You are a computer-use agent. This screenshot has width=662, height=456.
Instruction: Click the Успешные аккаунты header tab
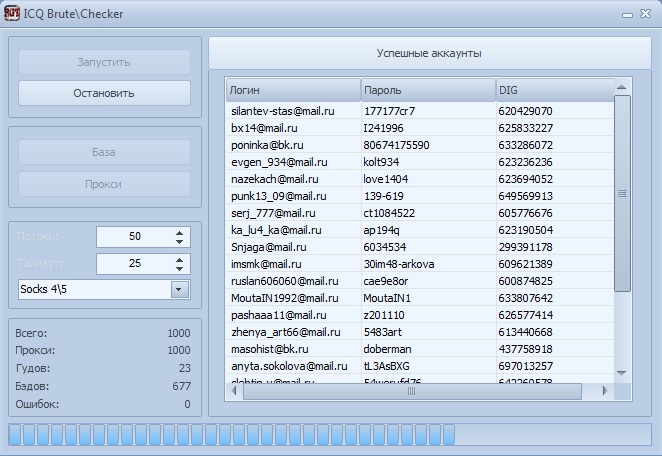click(429, 53)
